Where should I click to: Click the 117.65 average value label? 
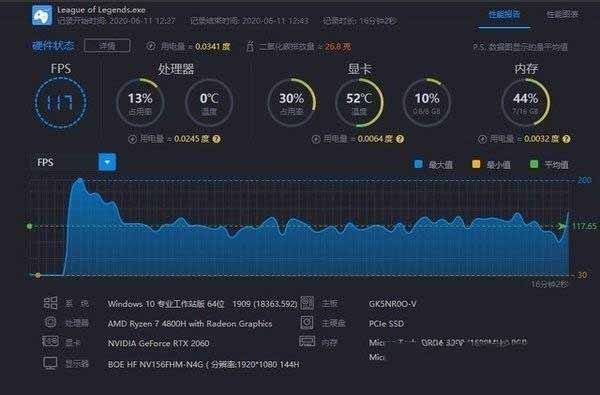584,226
